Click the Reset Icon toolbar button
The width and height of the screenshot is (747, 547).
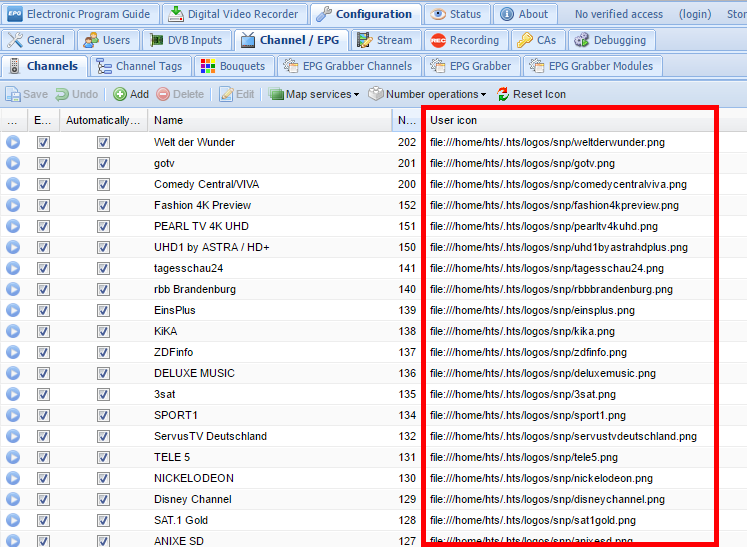coord(531,94)
